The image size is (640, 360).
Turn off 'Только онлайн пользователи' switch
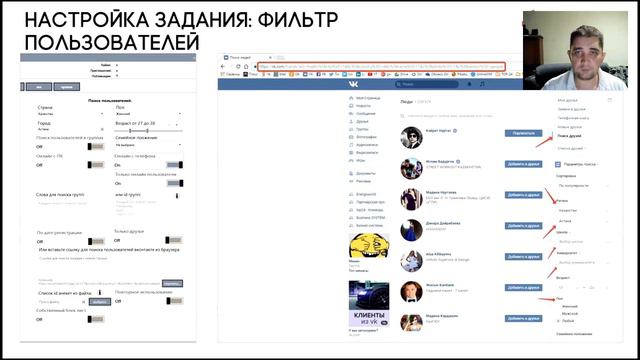pyautogui.click(x=175, y=183)
